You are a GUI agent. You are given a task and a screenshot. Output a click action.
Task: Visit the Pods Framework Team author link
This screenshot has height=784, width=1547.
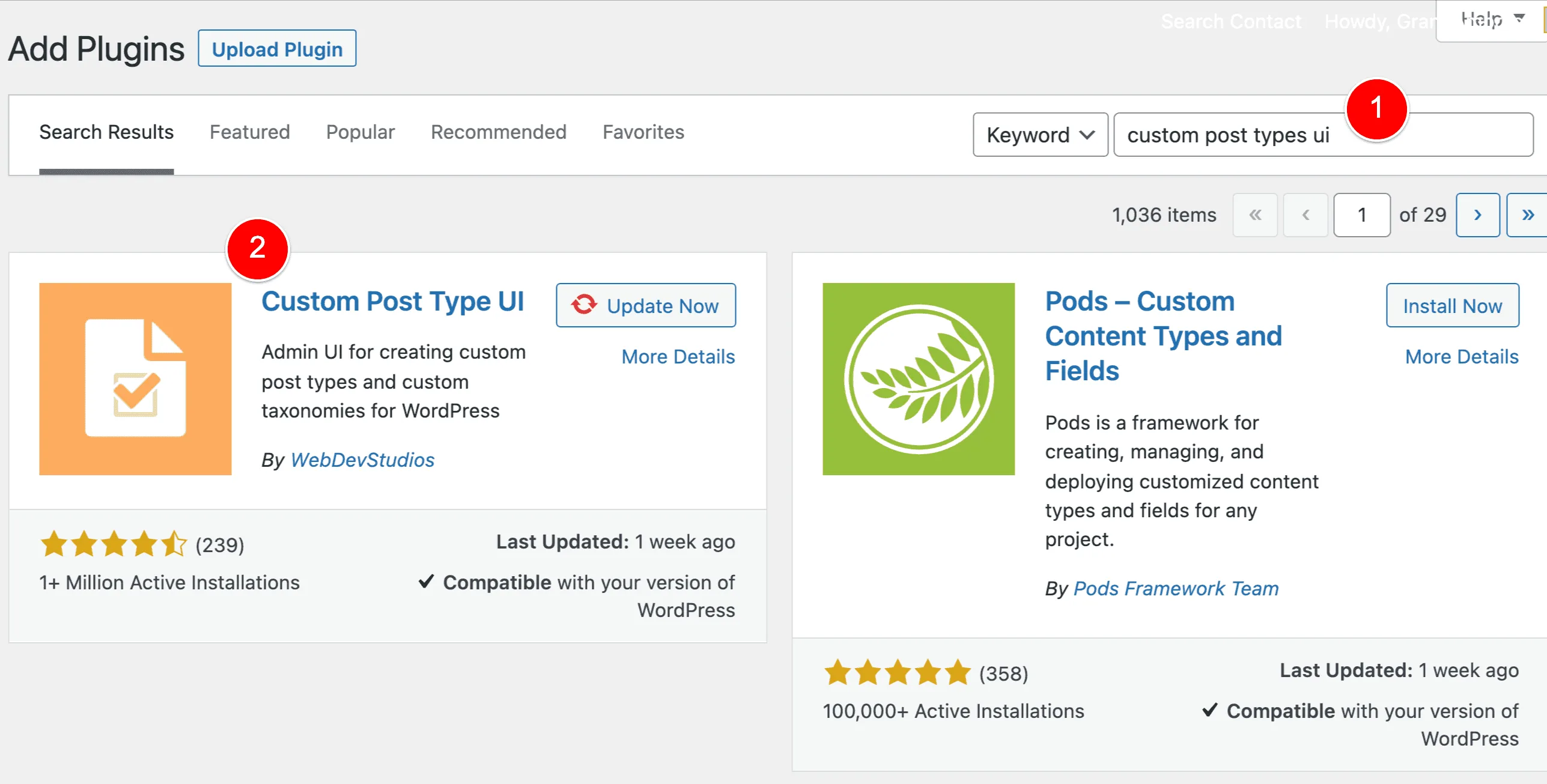1176,588
